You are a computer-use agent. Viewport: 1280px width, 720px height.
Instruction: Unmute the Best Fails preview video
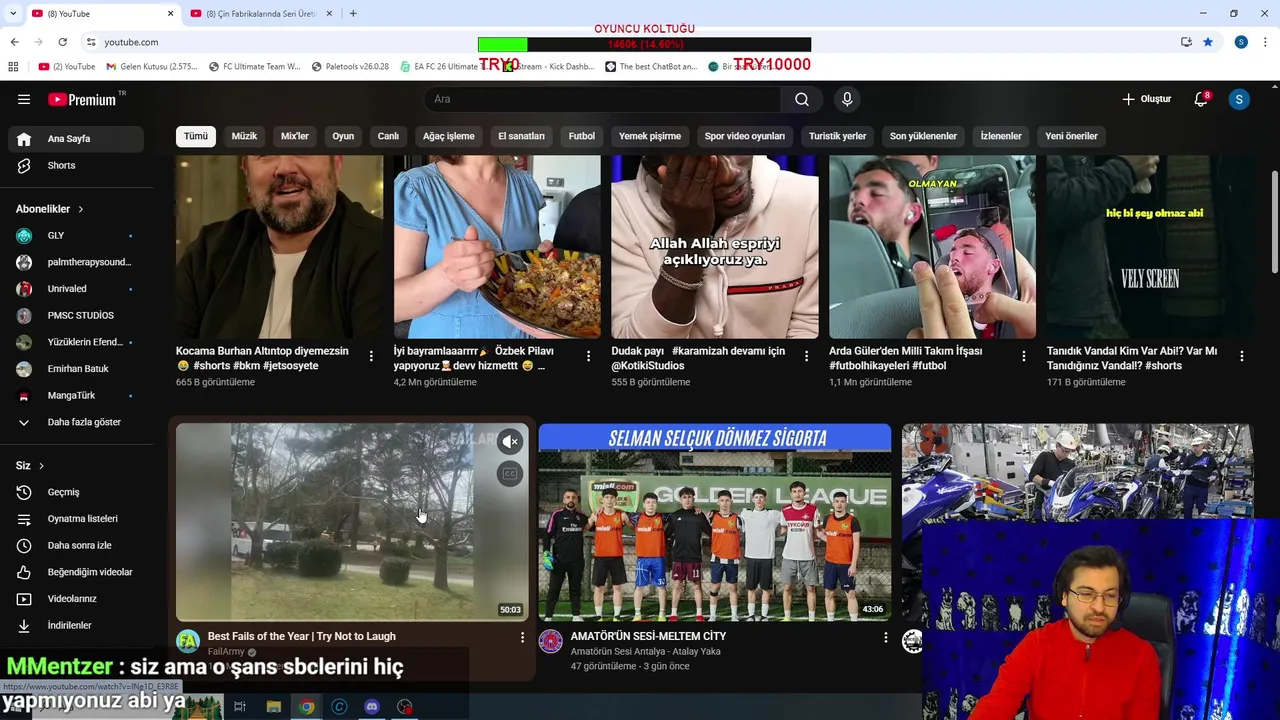pos(510,441)
